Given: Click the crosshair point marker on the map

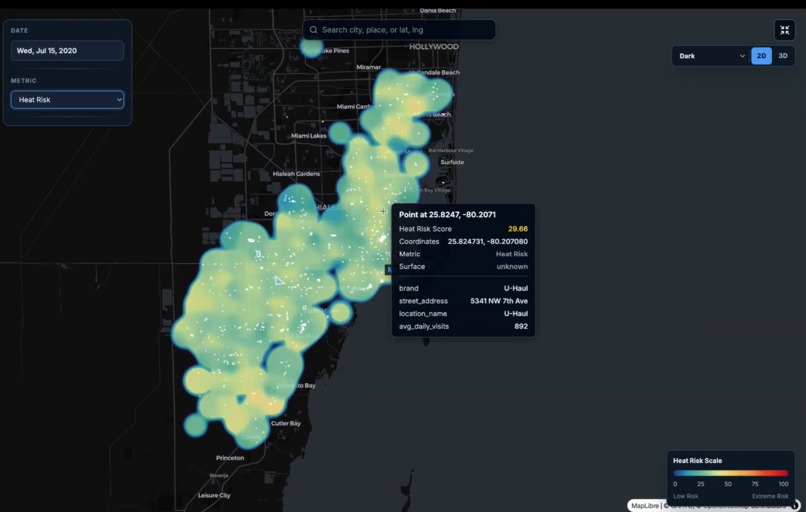Looking at the screenshot, I should (383, 211).
